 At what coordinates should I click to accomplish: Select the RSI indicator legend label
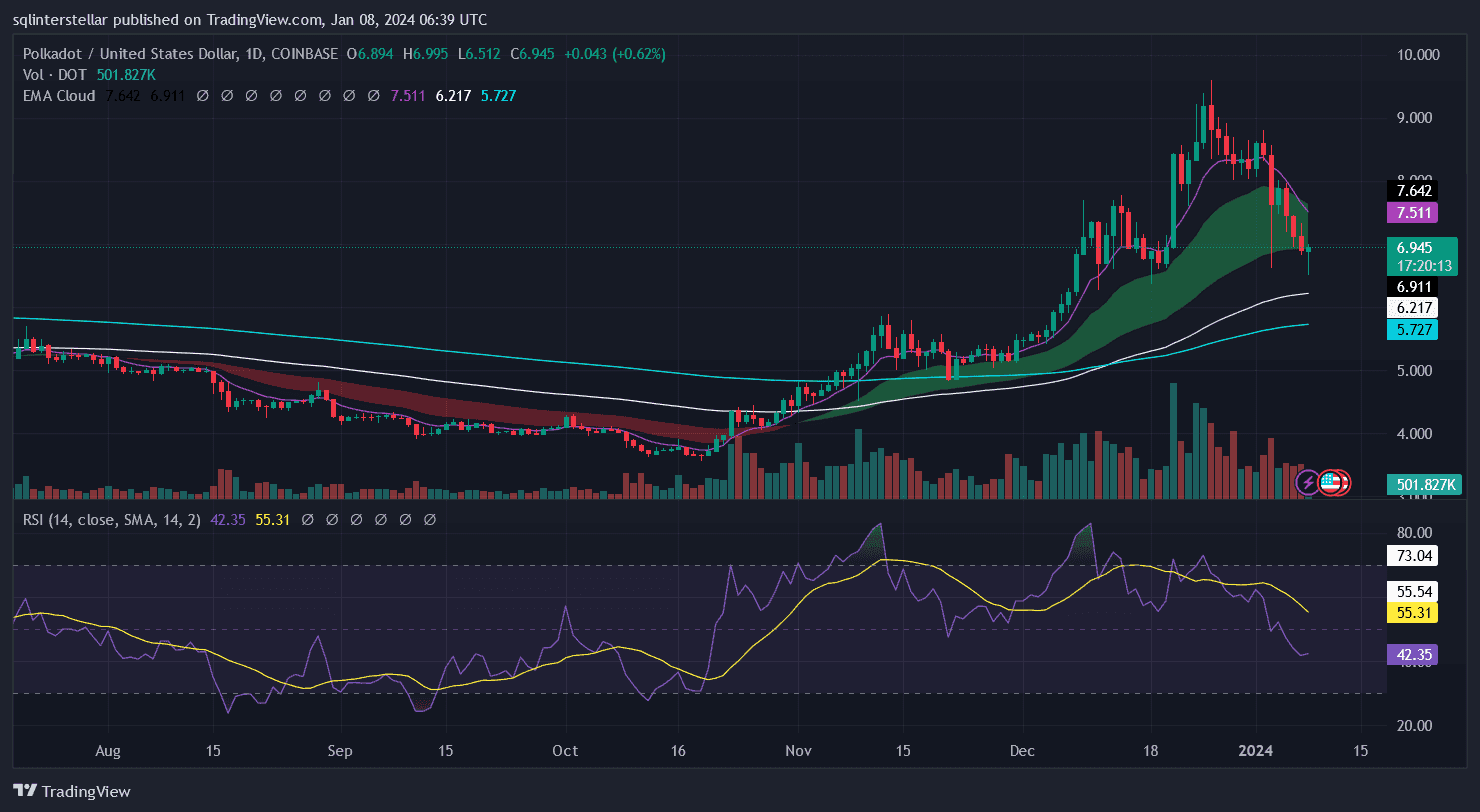[105, 520]
